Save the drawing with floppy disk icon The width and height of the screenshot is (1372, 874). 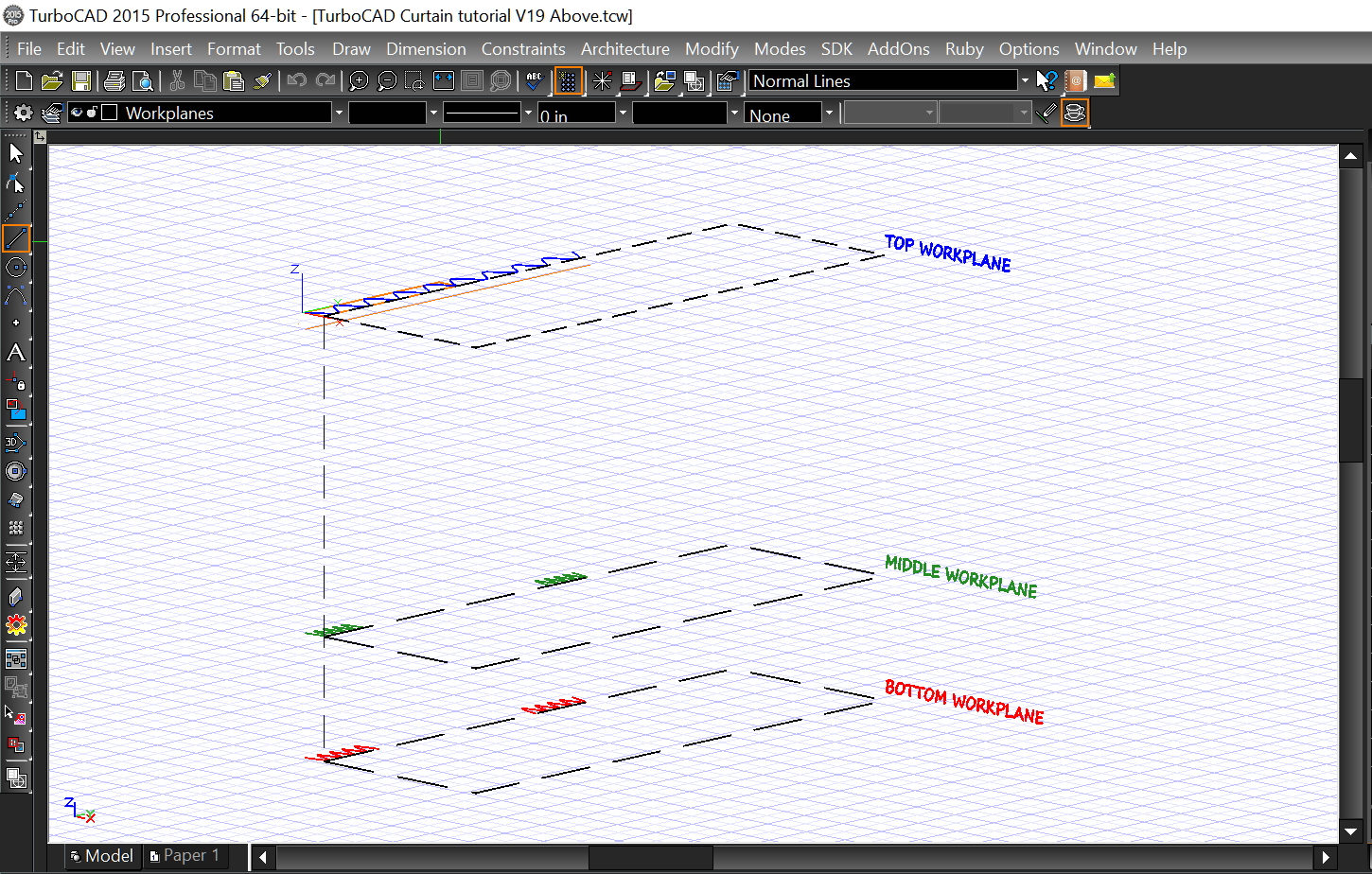click(x=81, y=81)
